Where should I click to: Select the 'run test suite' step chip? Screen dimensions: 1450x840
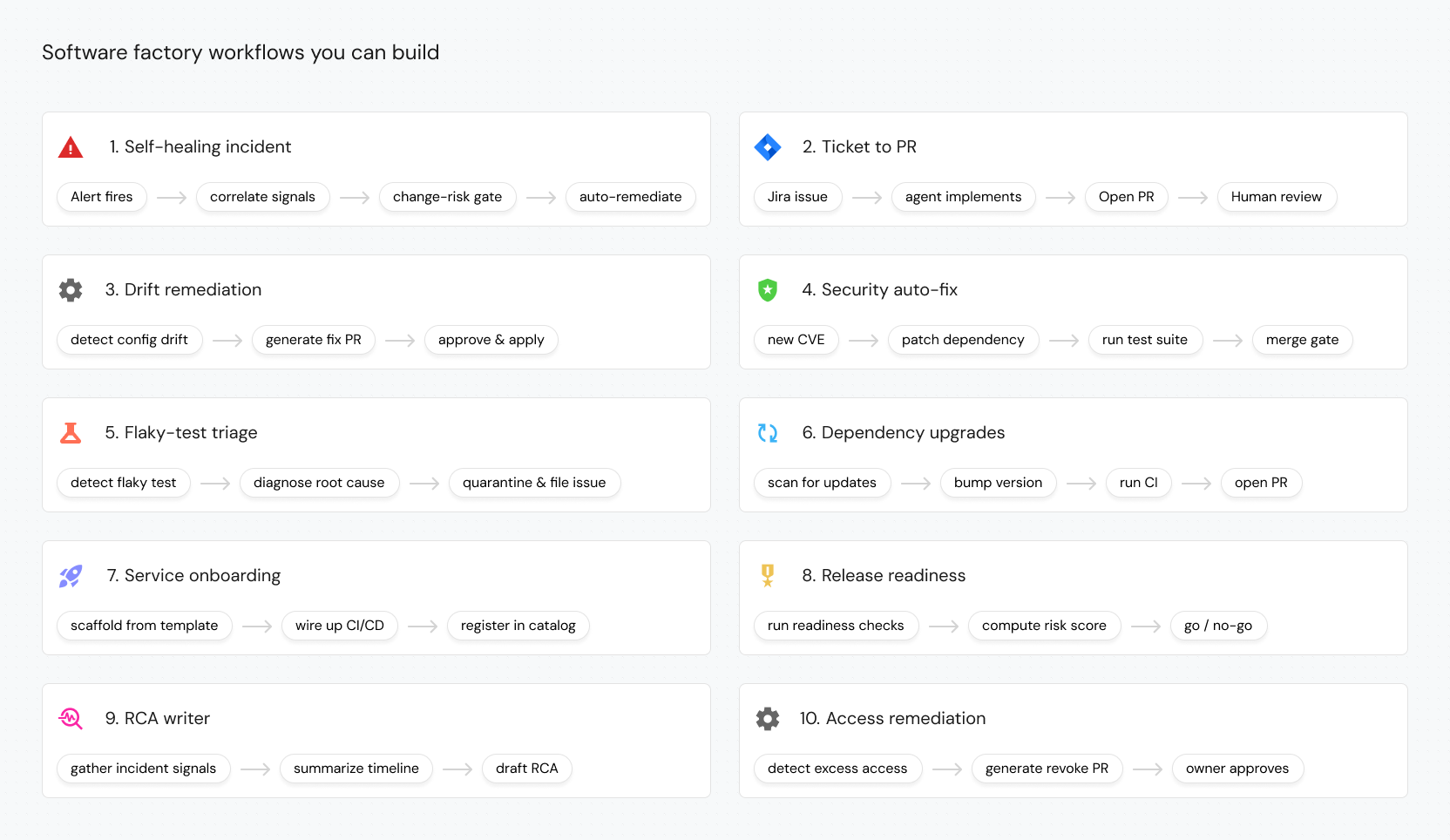(1145, 340)
